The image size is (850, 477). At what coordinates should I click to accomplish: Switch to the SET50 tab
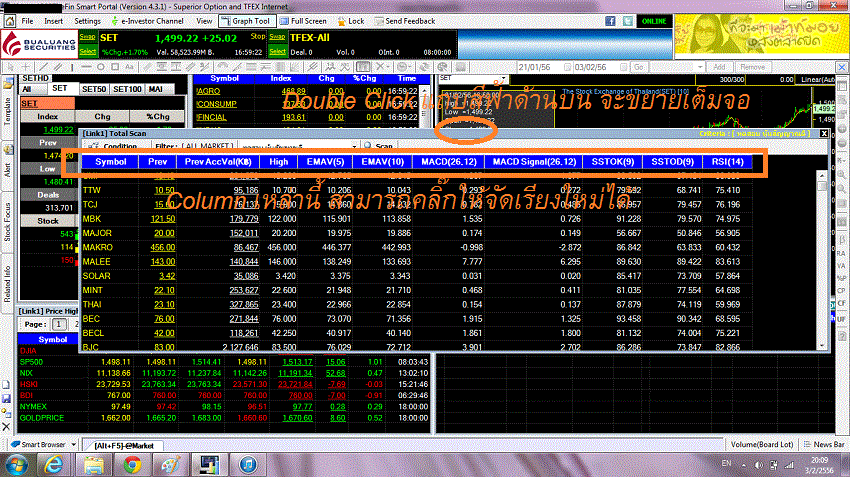click(x=94, y=89)
